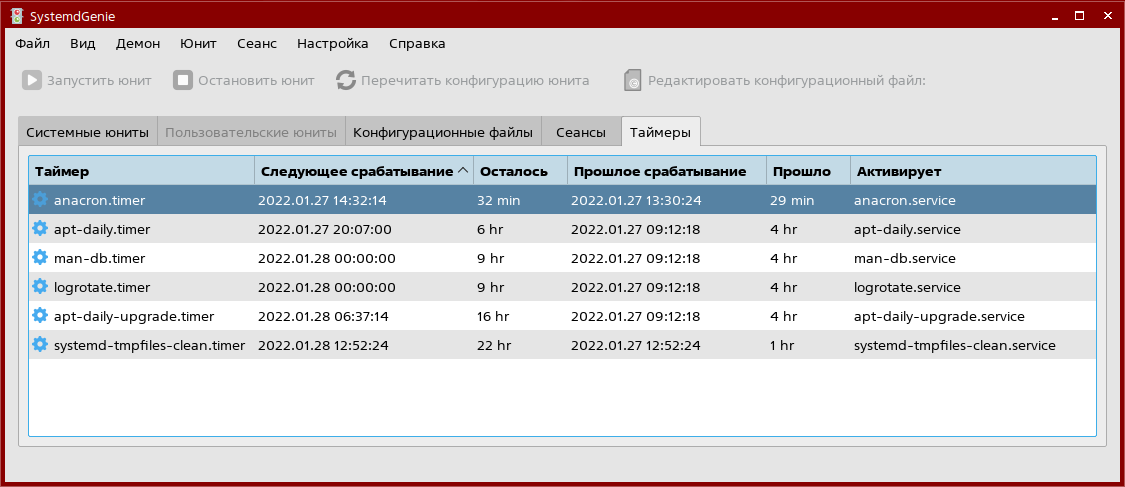
Task: Click the Запустить юнит play icon
Action: point(32,80)
